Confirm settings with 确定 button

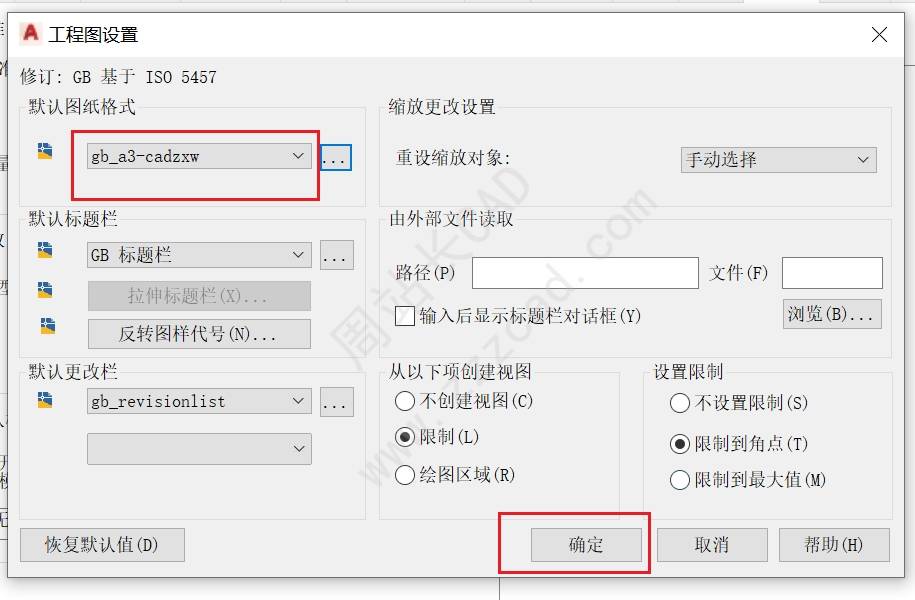point(586,545)
